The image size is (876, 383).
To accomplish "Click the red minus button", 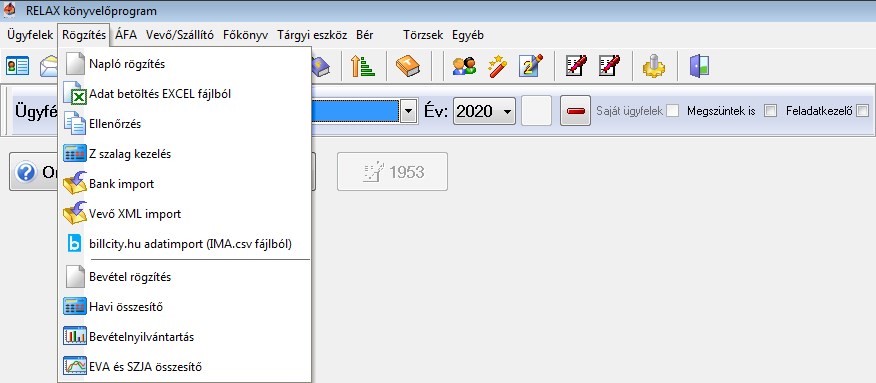I will (575, 111).
